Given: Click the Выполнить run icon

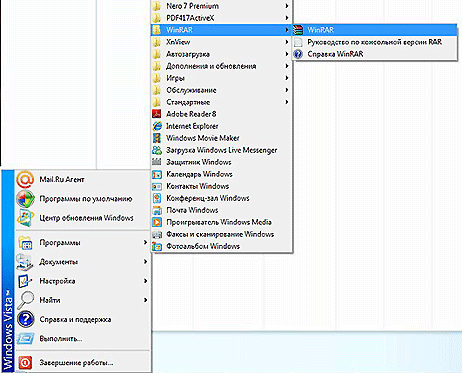Looking at the screenshot, I should point(25,339).
